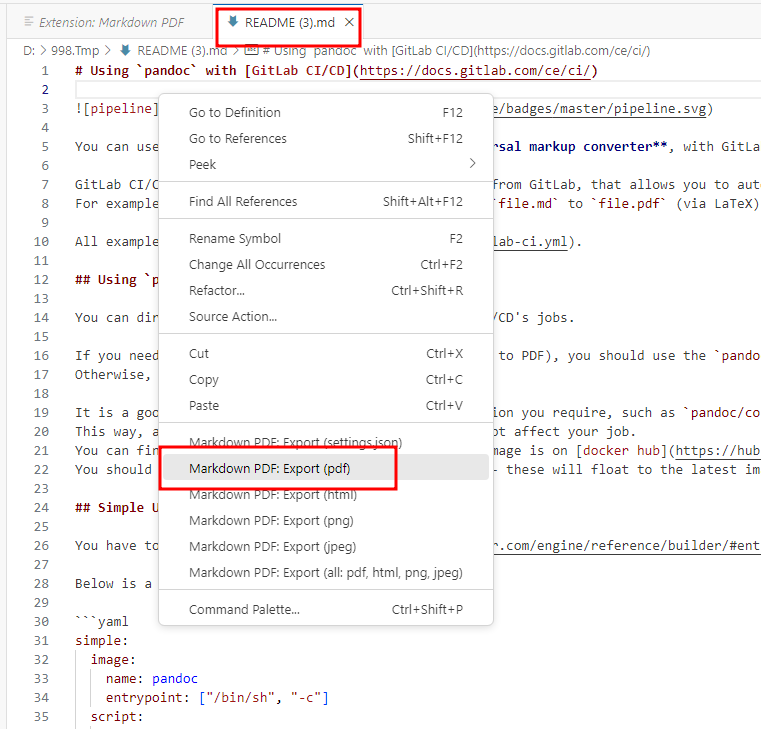761x729 pixels.
Task: Click the badges/master/pipeline.svg link text
Action: [600, 109]
